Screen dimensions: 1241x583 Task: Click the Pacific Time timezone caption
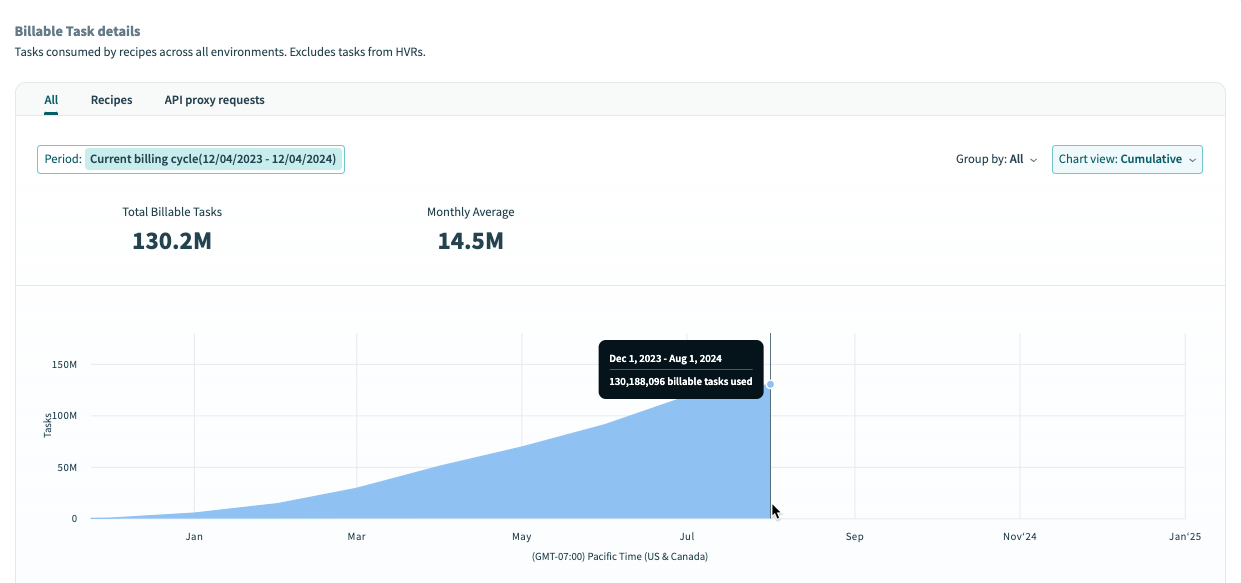pyautogui.click(x=620, y=556)
